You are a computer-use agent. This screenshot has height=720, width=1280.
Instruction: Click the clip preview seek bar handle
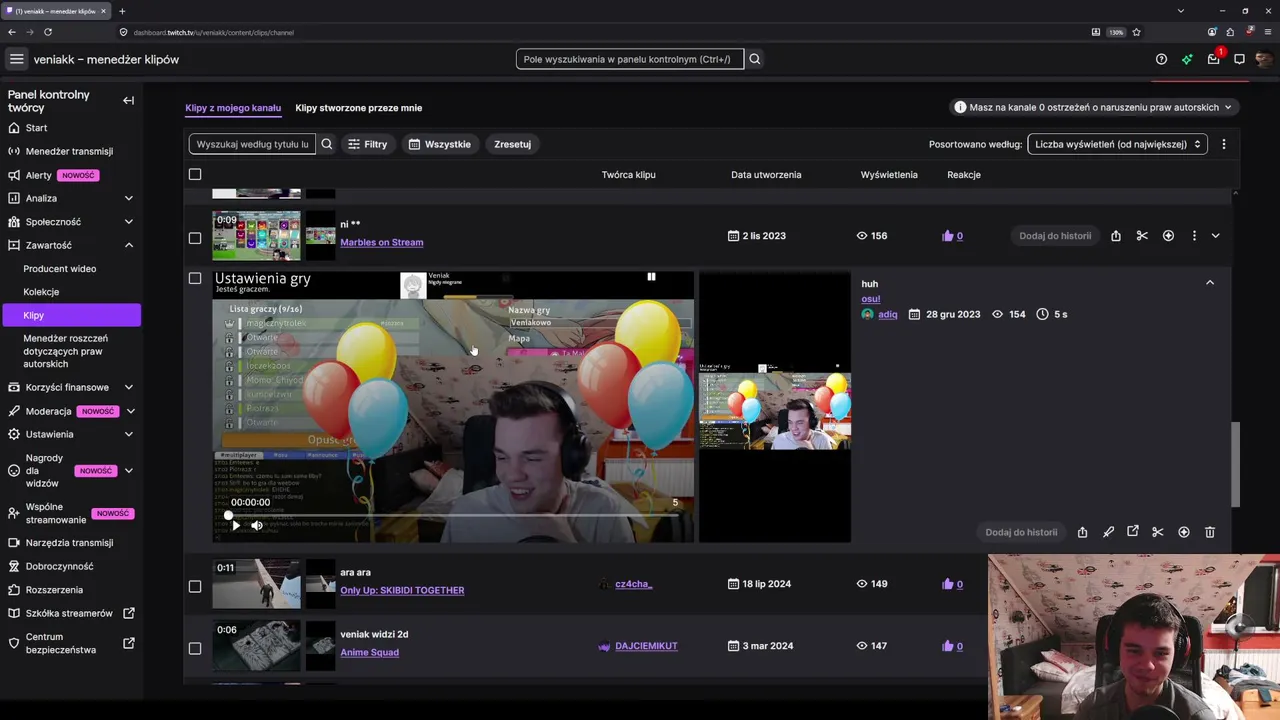229,515
